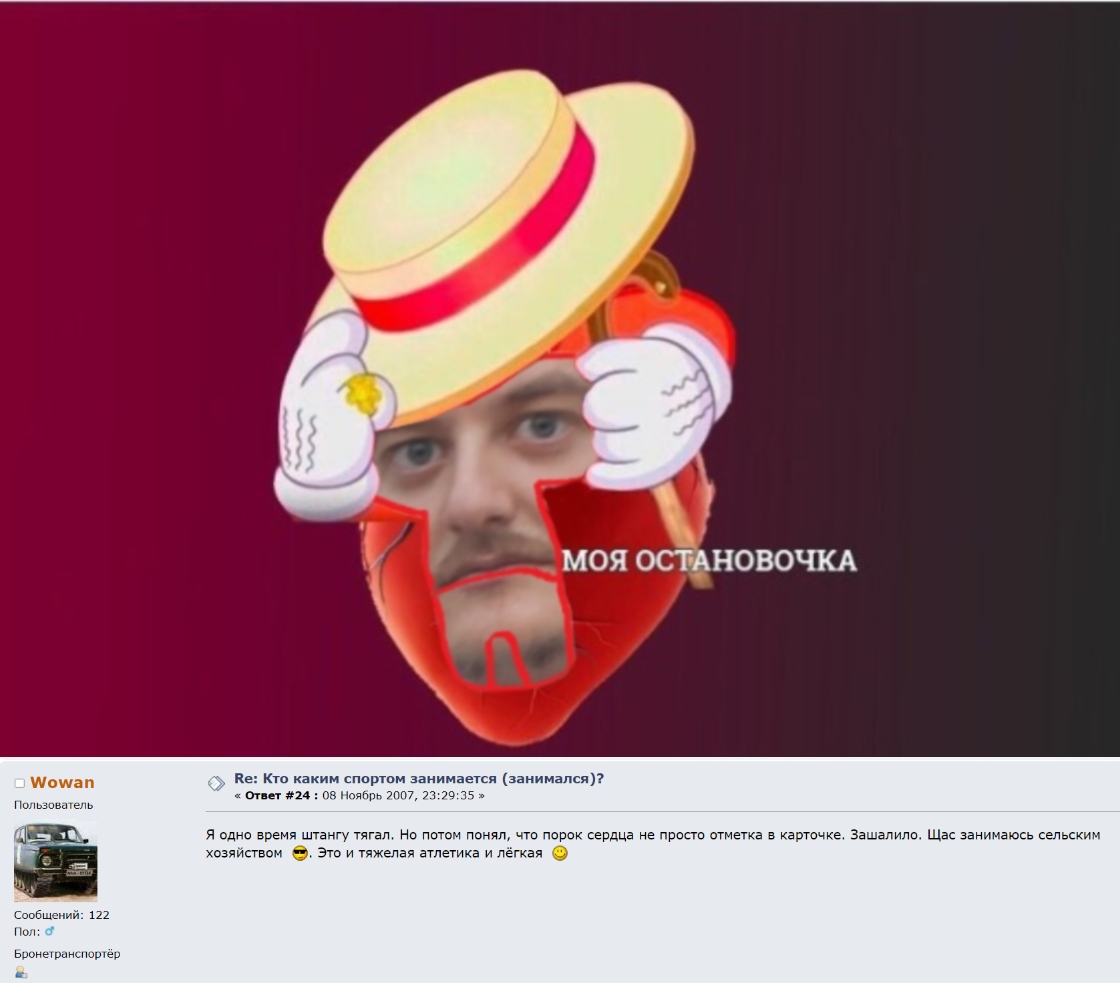The height and width of the screenshot is (983, 1120).
Task: Click the yellow smiley ending the post
Action: point(560,853)
